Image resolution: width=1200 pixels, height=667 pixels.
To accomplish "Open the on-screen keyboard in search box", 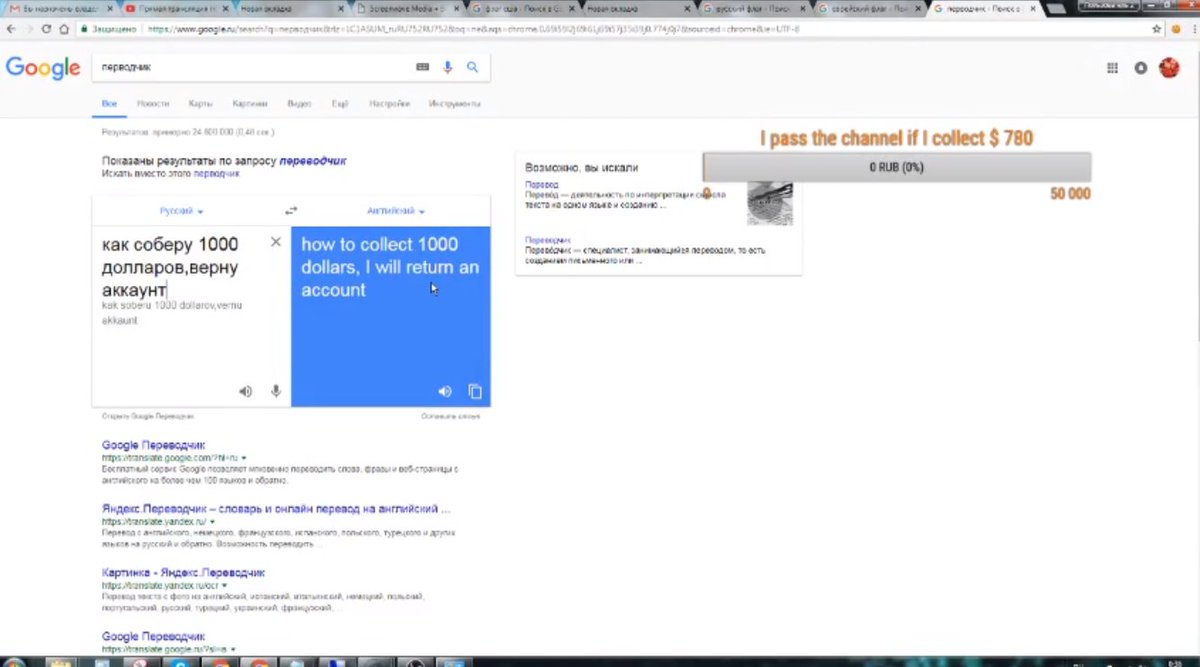I will pos(422,67).
